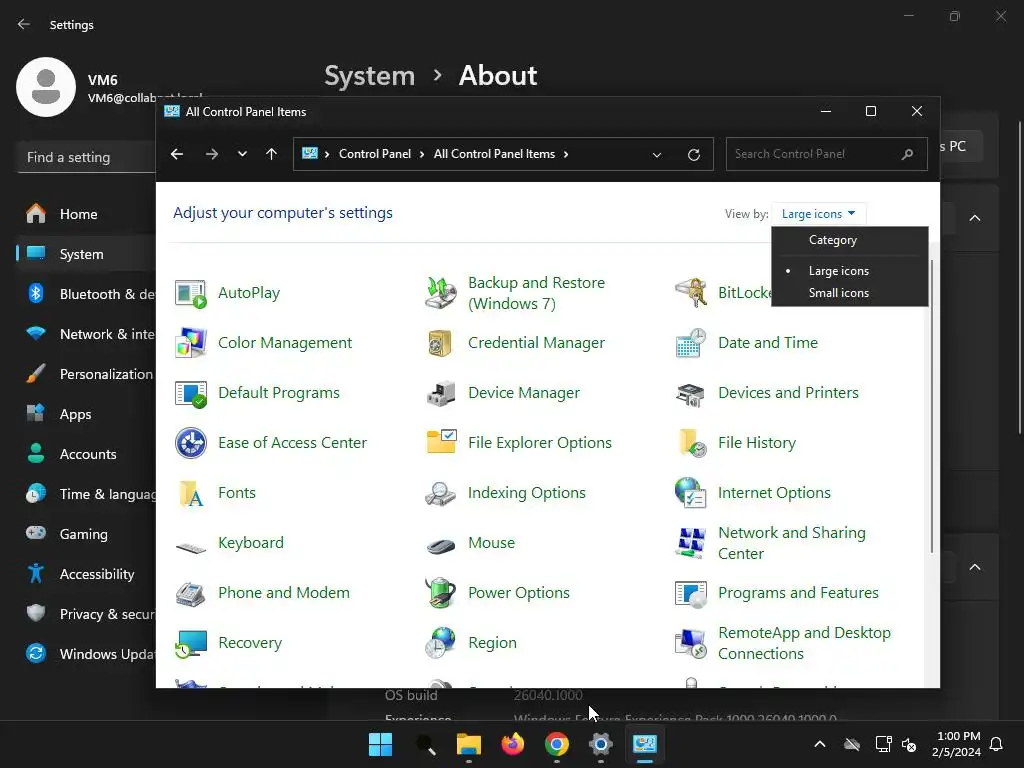Open the Programs and Features icon

pos(691,593)
